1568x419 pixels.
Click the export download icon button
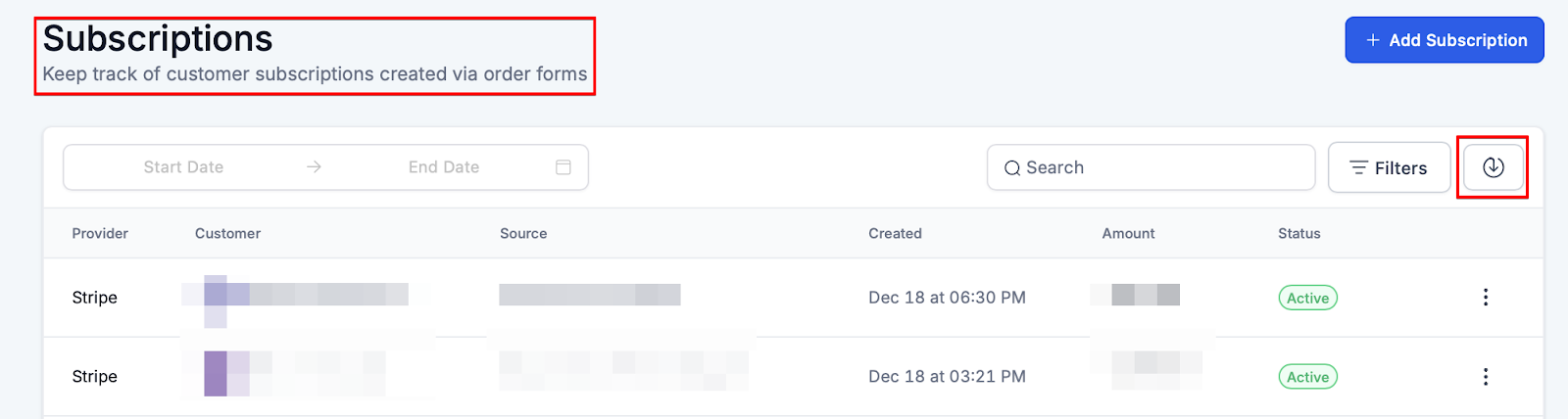click(1493, 167)
